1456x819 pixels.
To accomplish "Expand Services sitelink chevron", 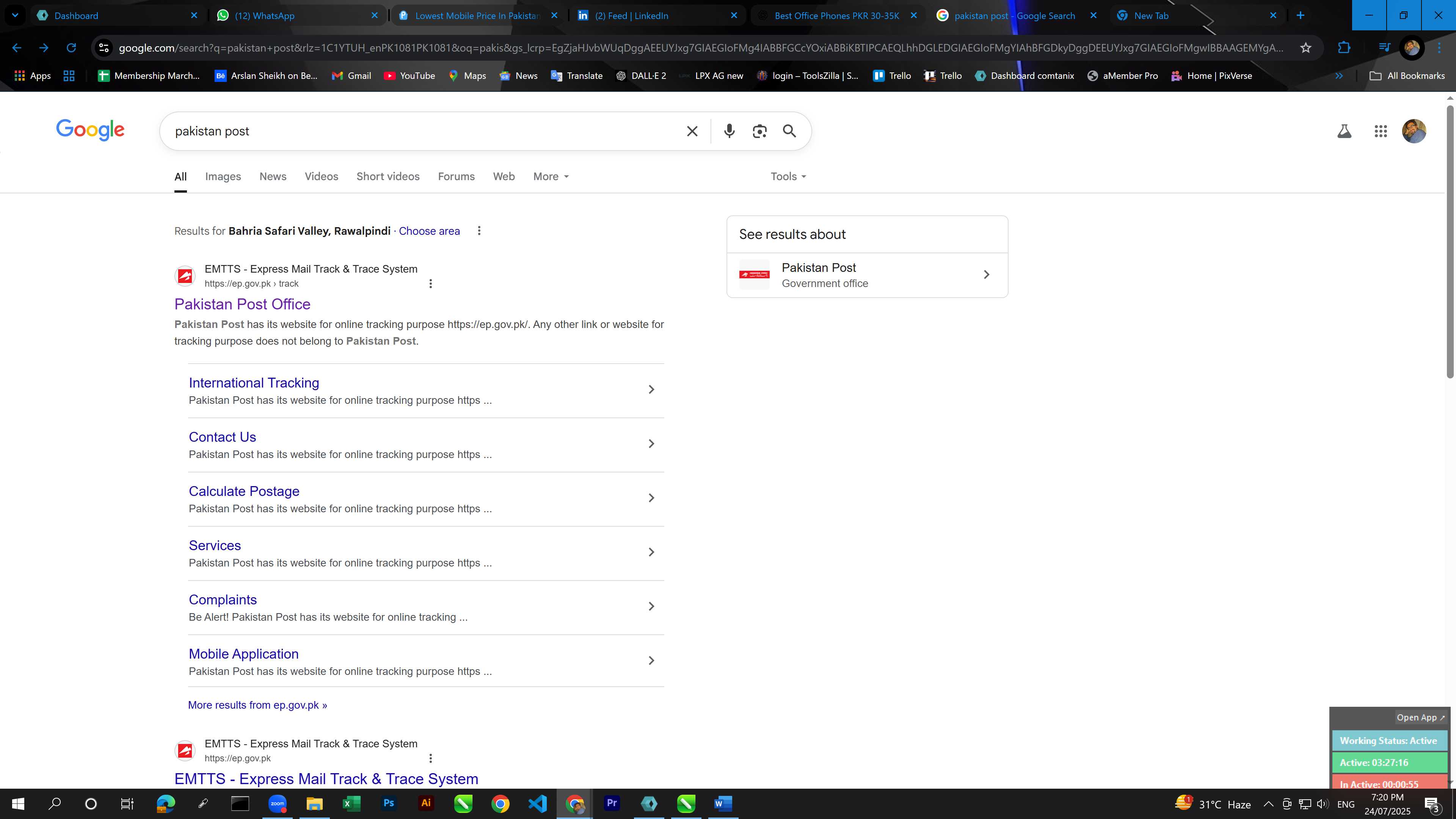I will [651, 552].
